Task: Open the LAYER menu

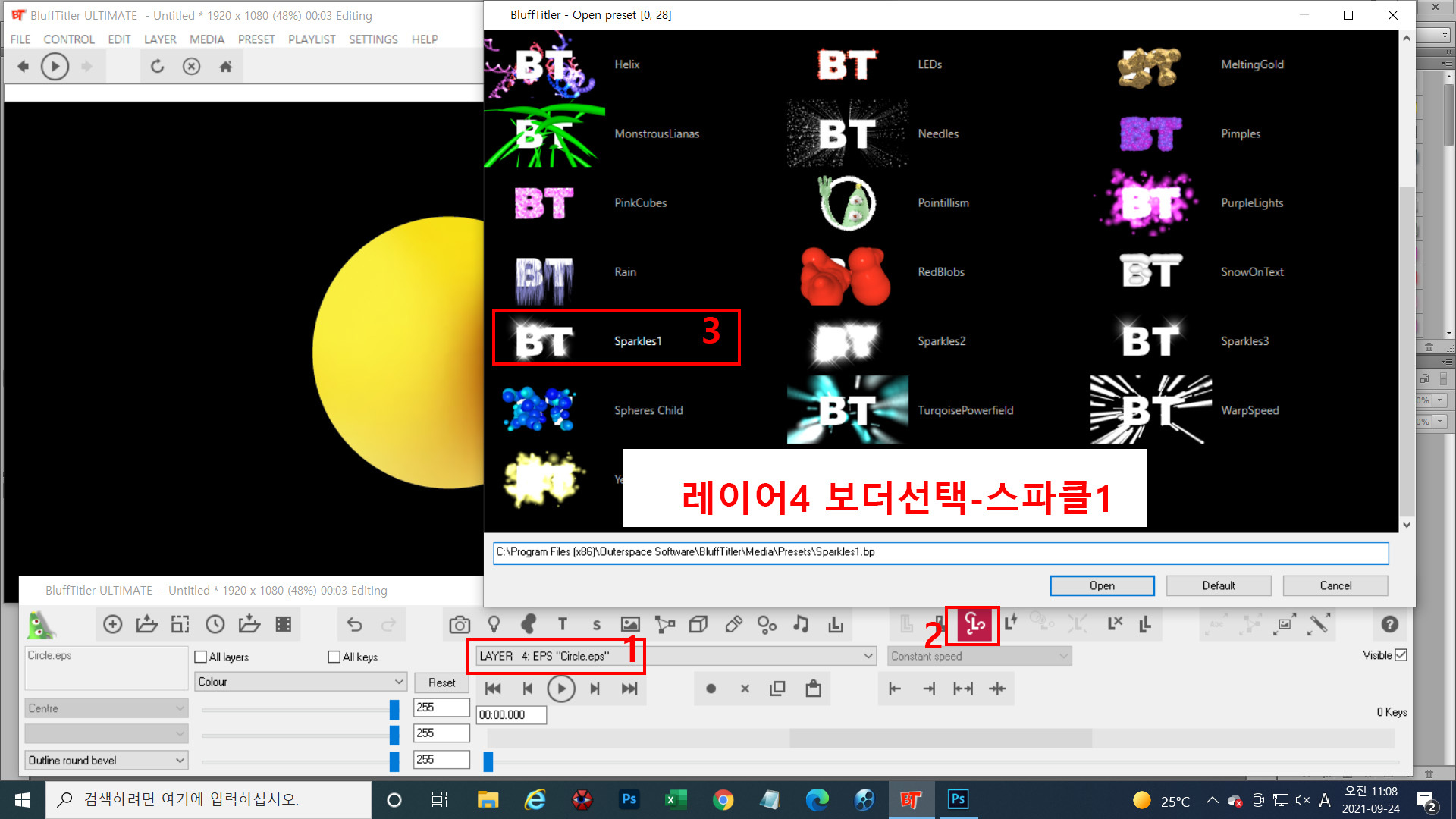Action: 160,39
